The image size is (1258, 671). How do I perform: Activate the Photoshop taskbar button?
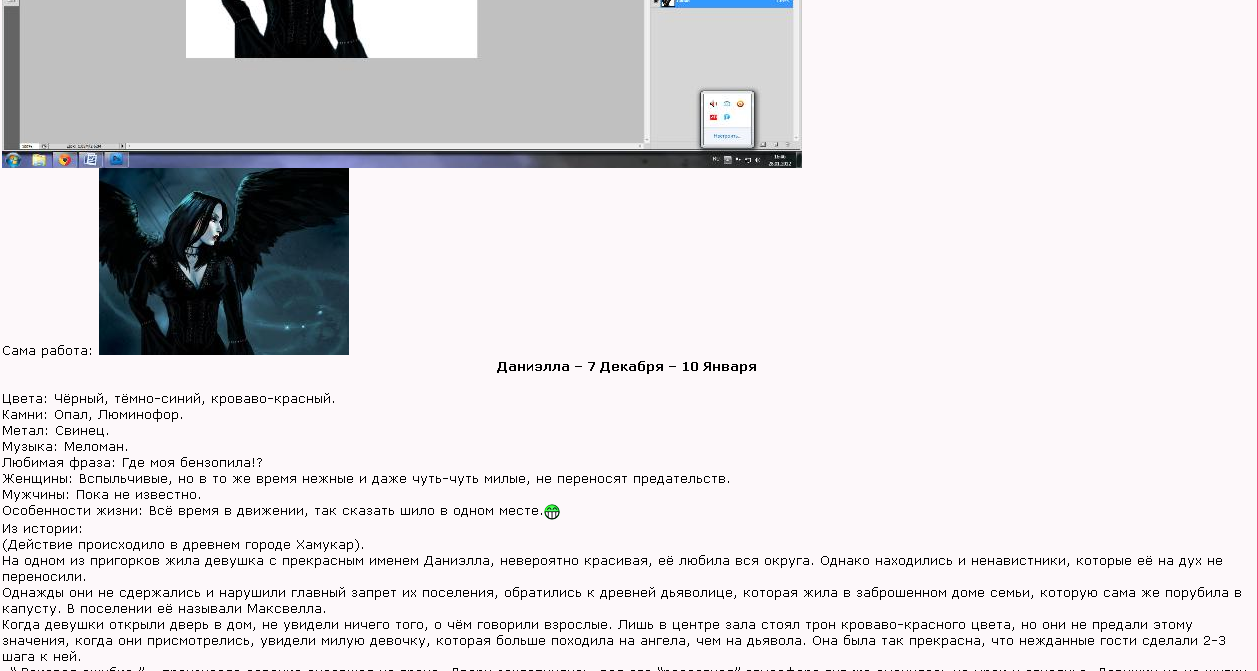[116, 159]
